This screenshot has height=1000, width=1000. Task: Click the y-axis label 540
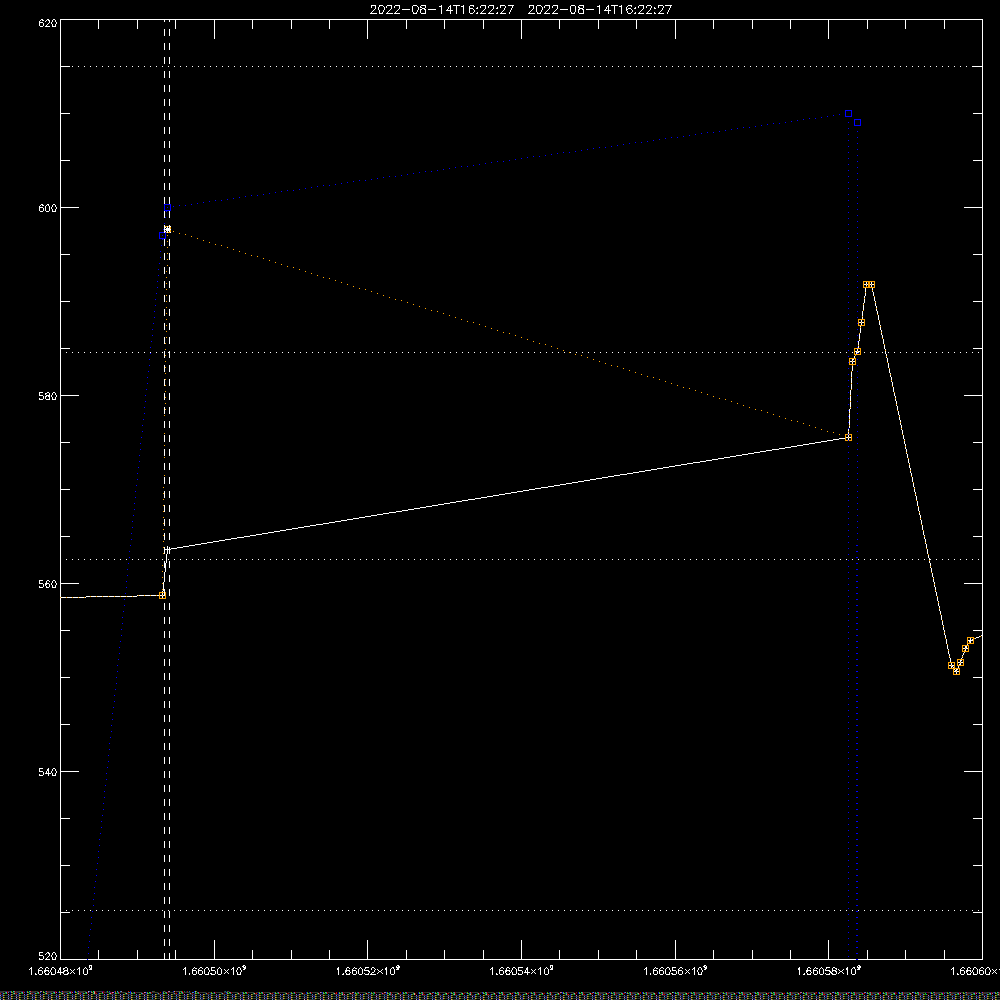pyautogui.click(x=49, y=772)
